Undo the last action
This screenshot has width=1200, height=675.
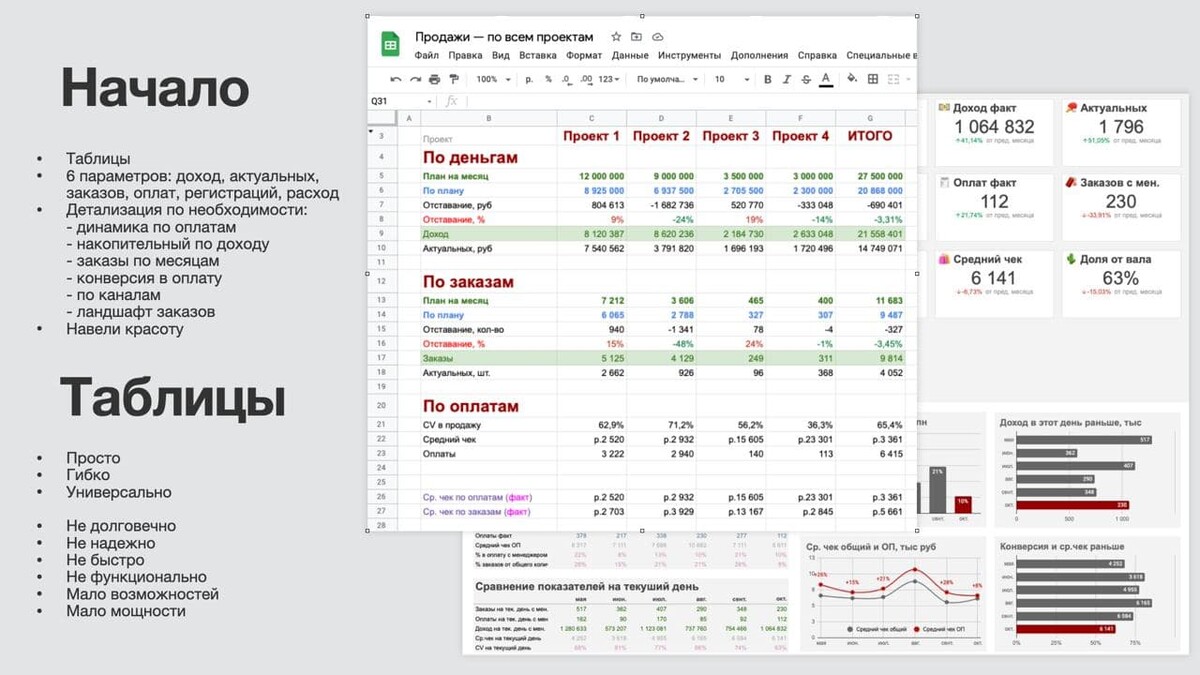tap(396, 79)
